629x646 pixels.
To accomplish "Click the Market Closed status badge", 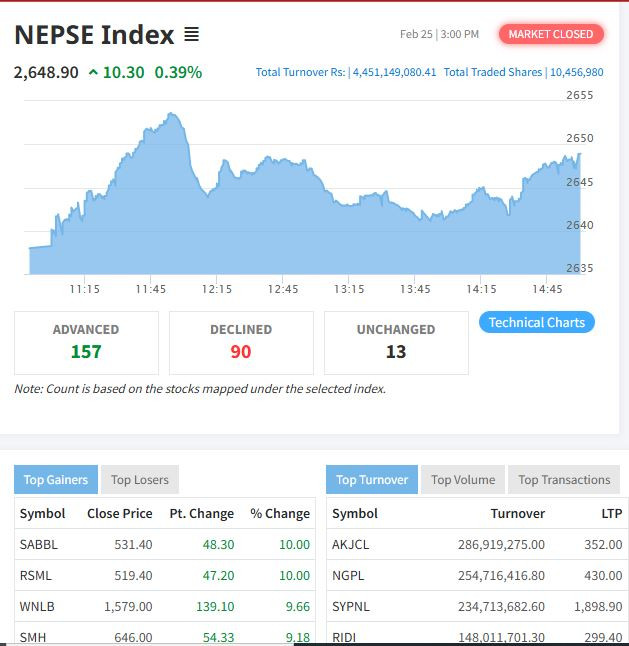I will click(550, 34).
